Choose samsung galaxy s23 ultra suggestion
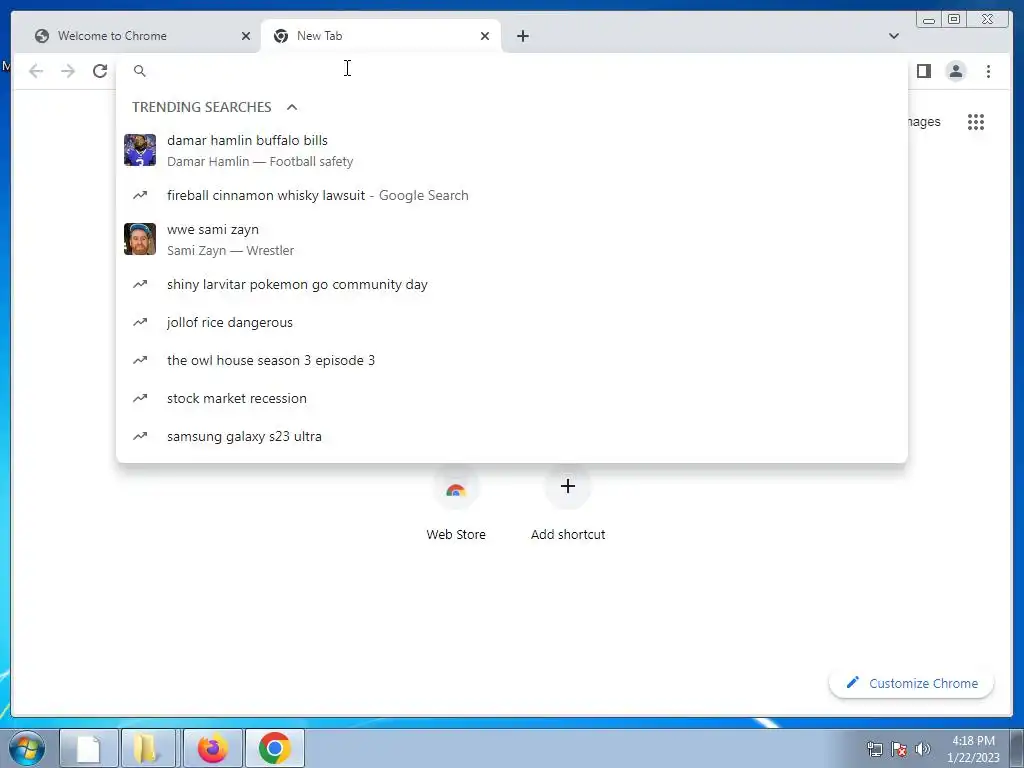This screenshot has width=1024, height=768. click(x=511, y=436)
